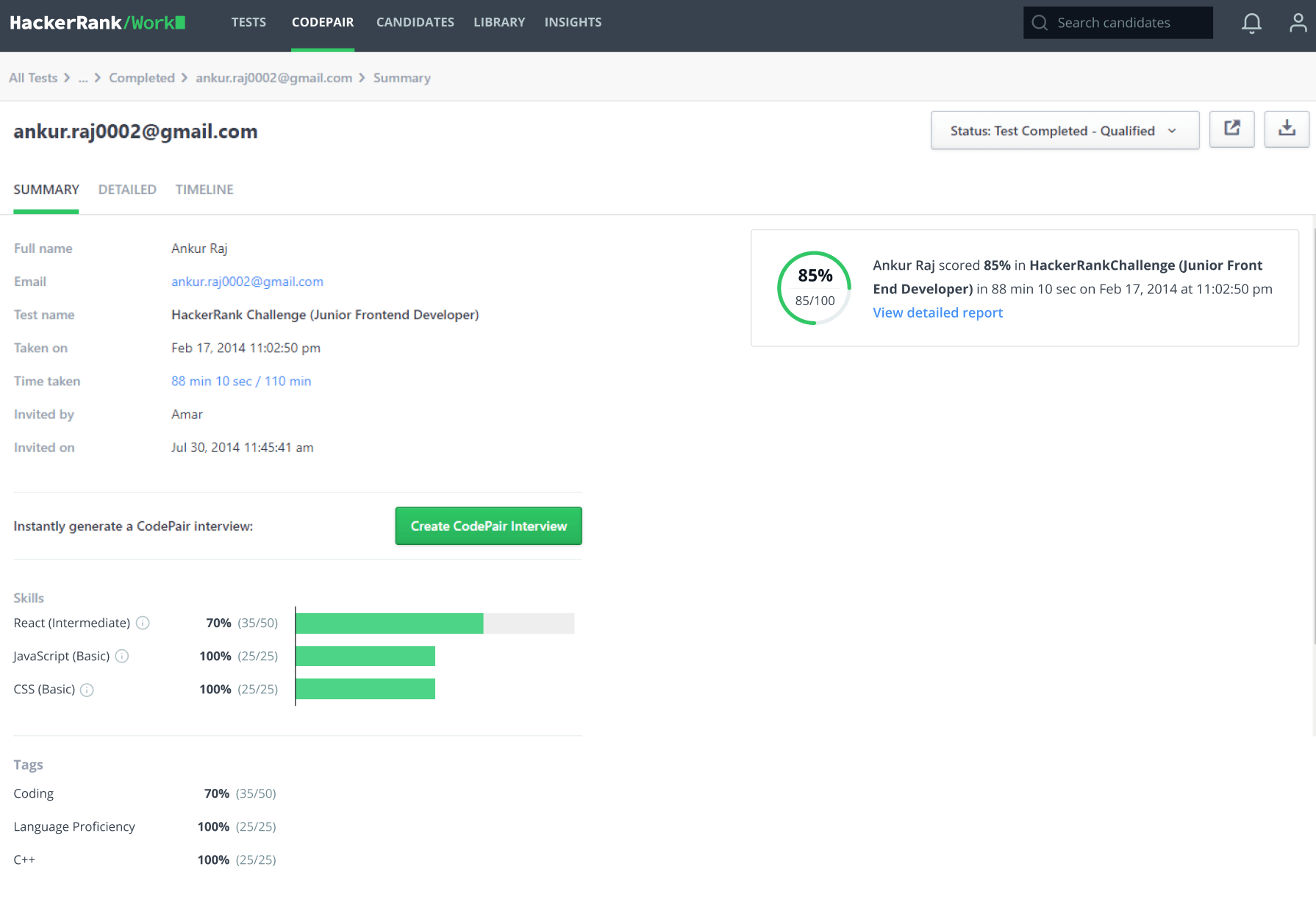Open CodePair in the top navigation
The width and height of the screenshot is (1316, 919).
point(323,23)
